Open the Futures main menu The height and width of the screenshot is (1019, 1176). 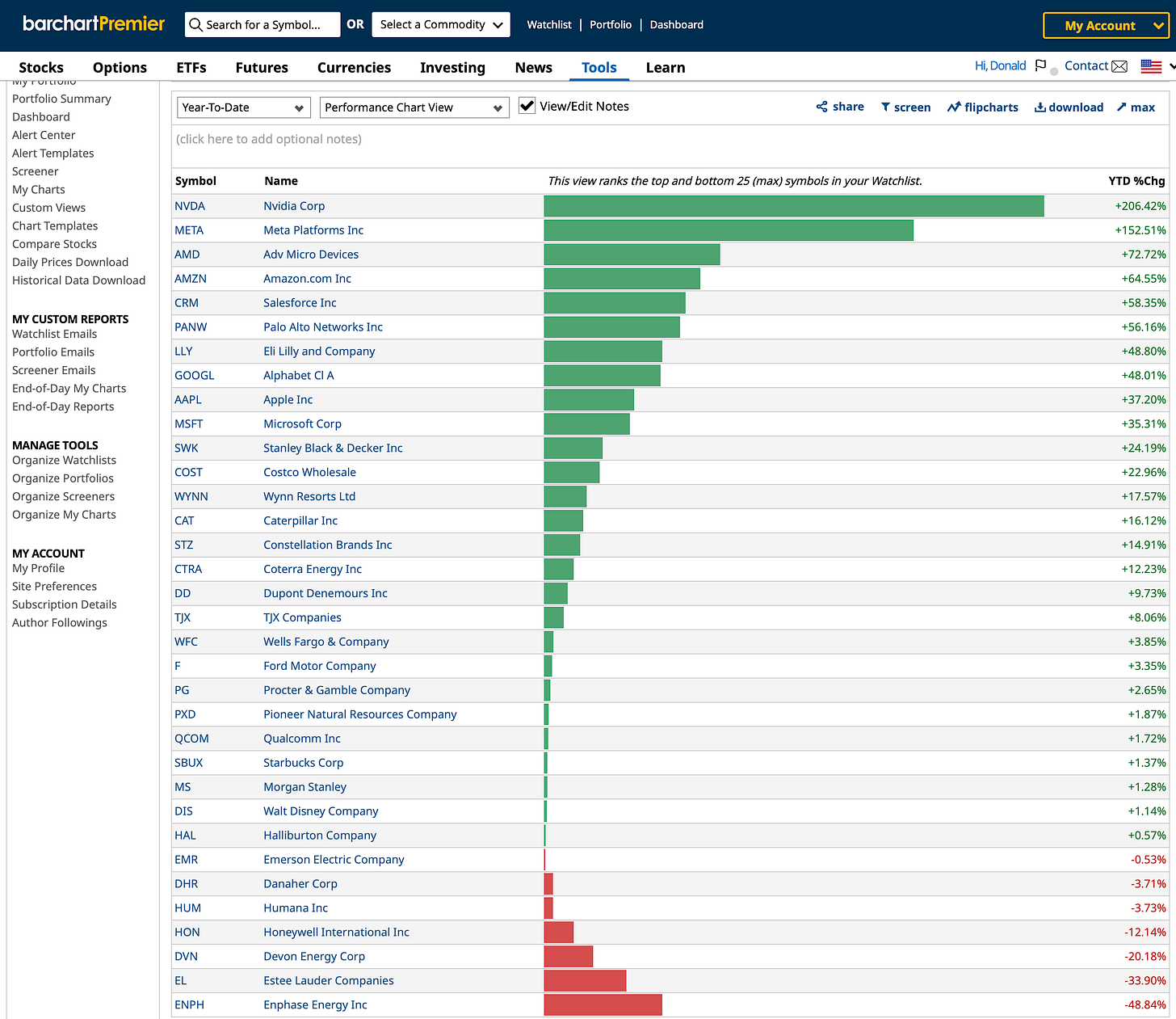(262, 68)
